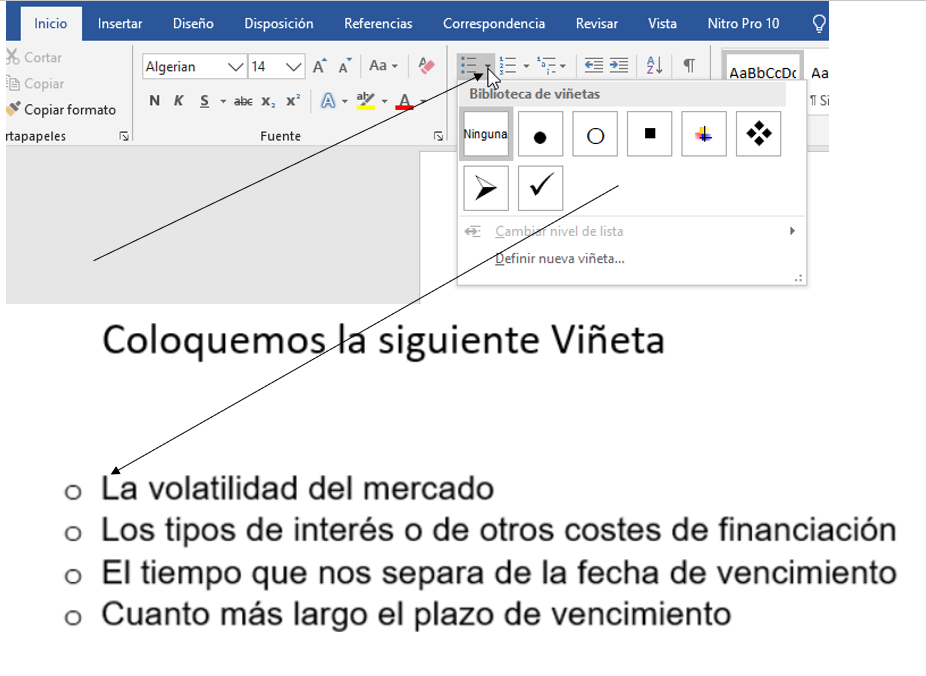This screenshot has width=926, height=676.
Task: Open the Insertar ribbon tab
Action: point(120,24)
